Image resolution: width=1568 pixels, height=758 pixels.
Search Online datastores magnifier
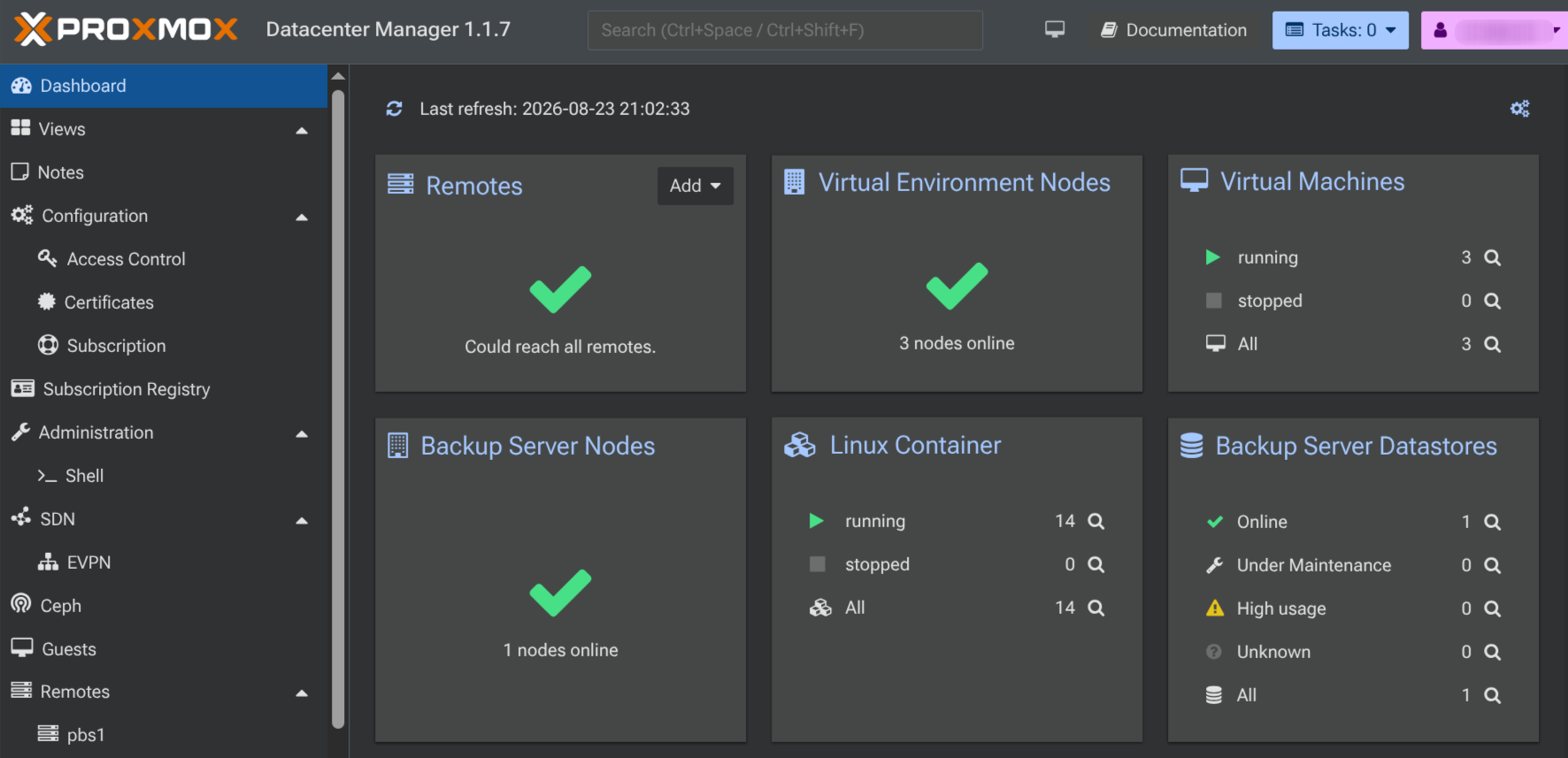1492,522
